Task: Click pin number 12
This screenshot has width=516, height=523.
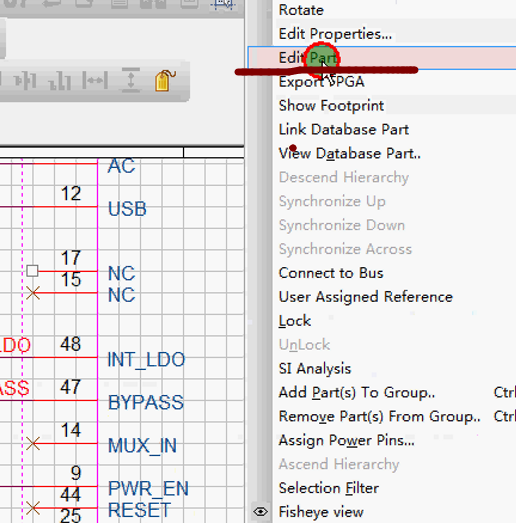Action: tap(71, 193)
